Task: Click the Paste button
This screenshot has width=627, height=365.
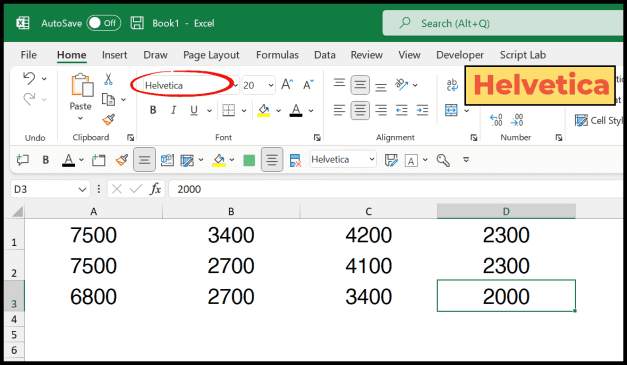Action: 82,91
